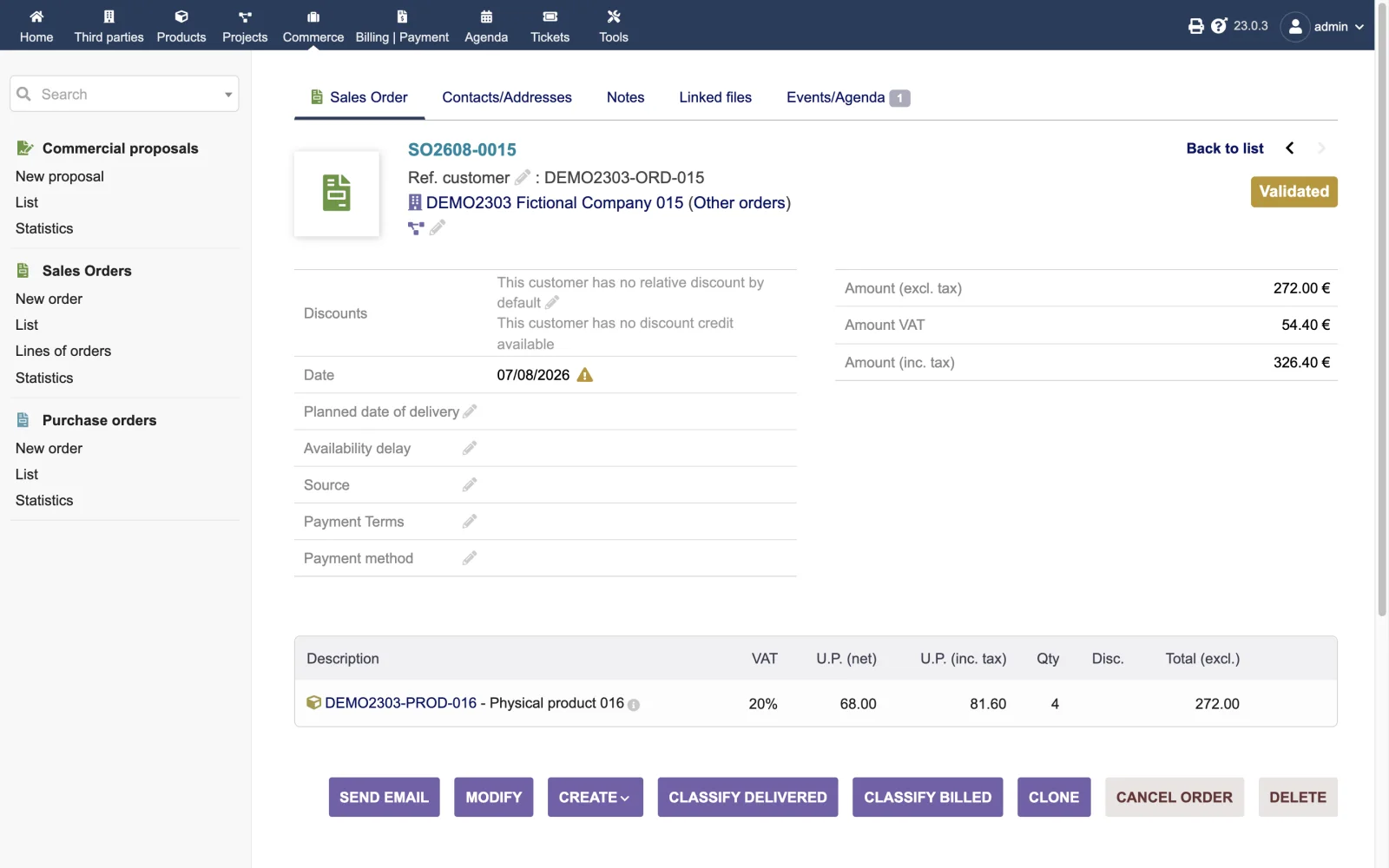Open Products cube icon in top bar

181,16
